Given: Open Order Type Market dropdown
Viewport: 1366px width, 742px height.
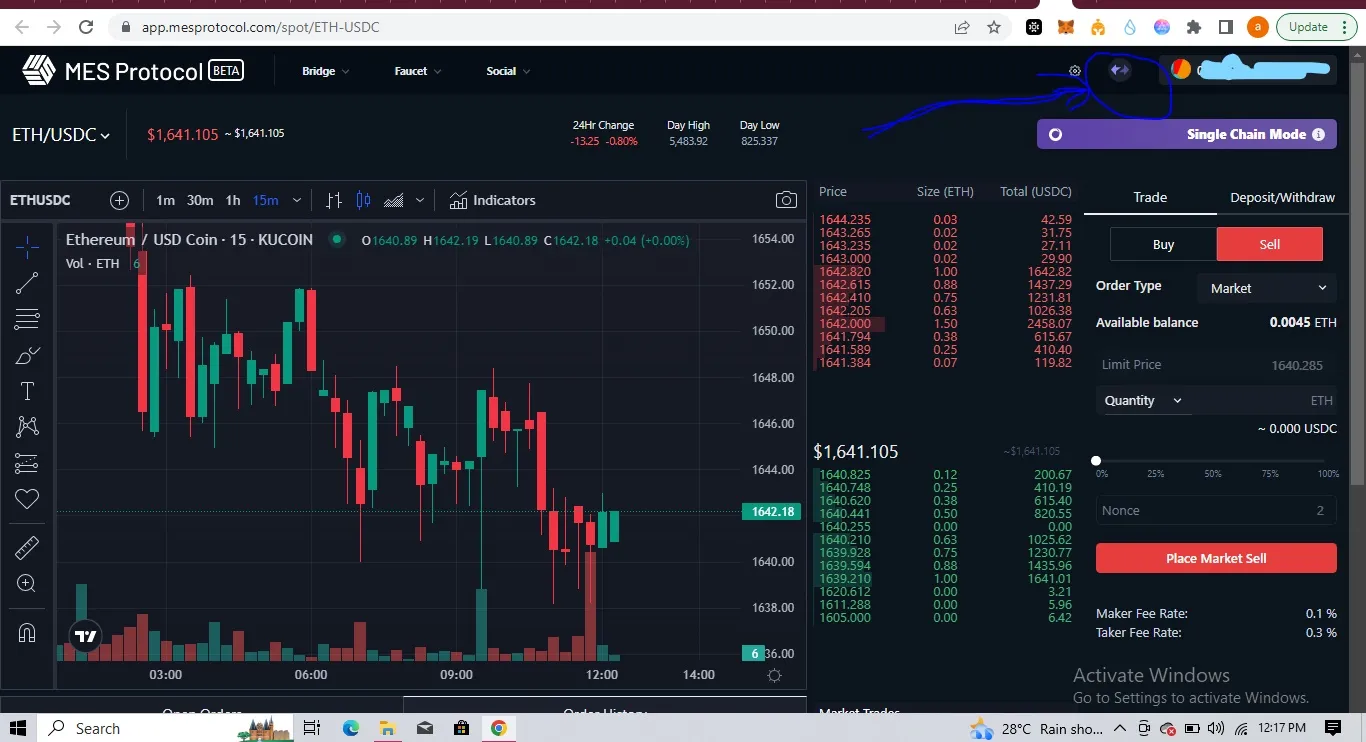Looking at the screenshot, I should click(x=1267, y=288).
